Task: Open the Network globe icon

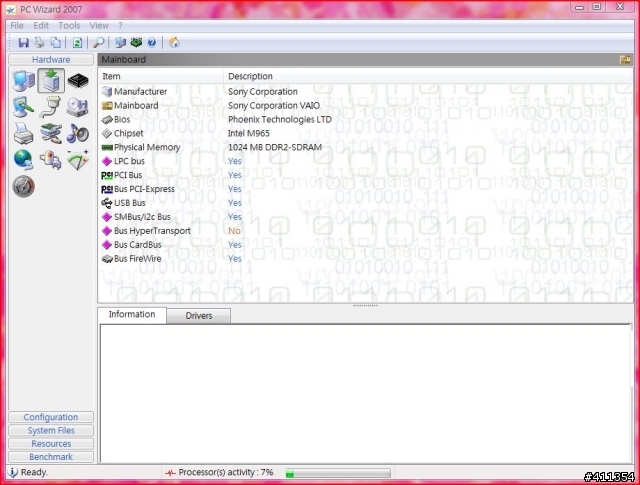Action: tap(24, 160)
